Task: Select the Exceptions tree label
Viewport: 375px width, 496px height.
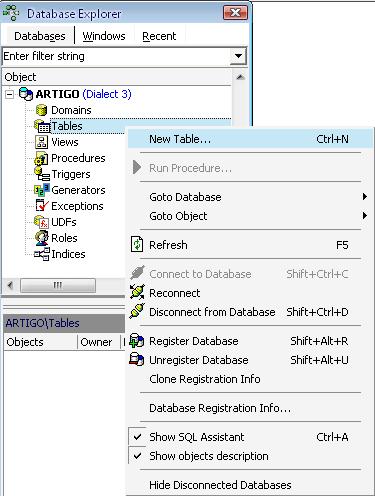Action: click(x=77, y=206)
